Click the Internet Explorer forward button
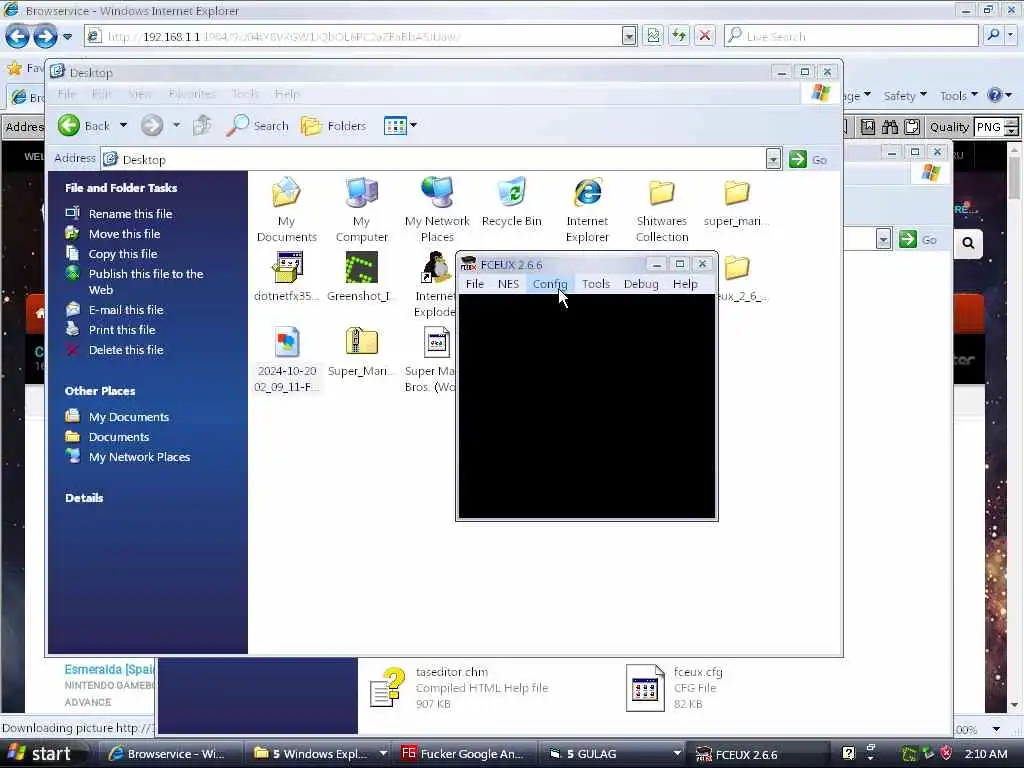1024x768 pixels. point(45,36)
